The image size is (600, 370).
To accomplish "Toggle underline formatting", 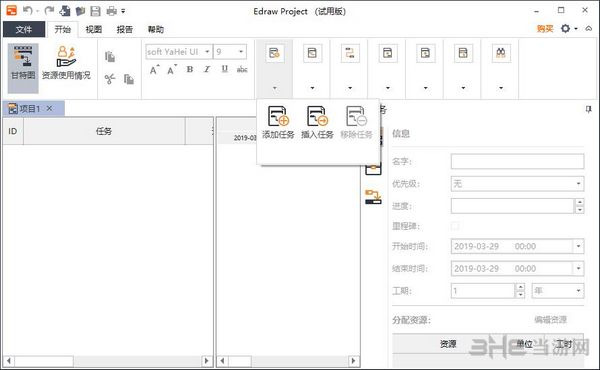I will (225, 69).
